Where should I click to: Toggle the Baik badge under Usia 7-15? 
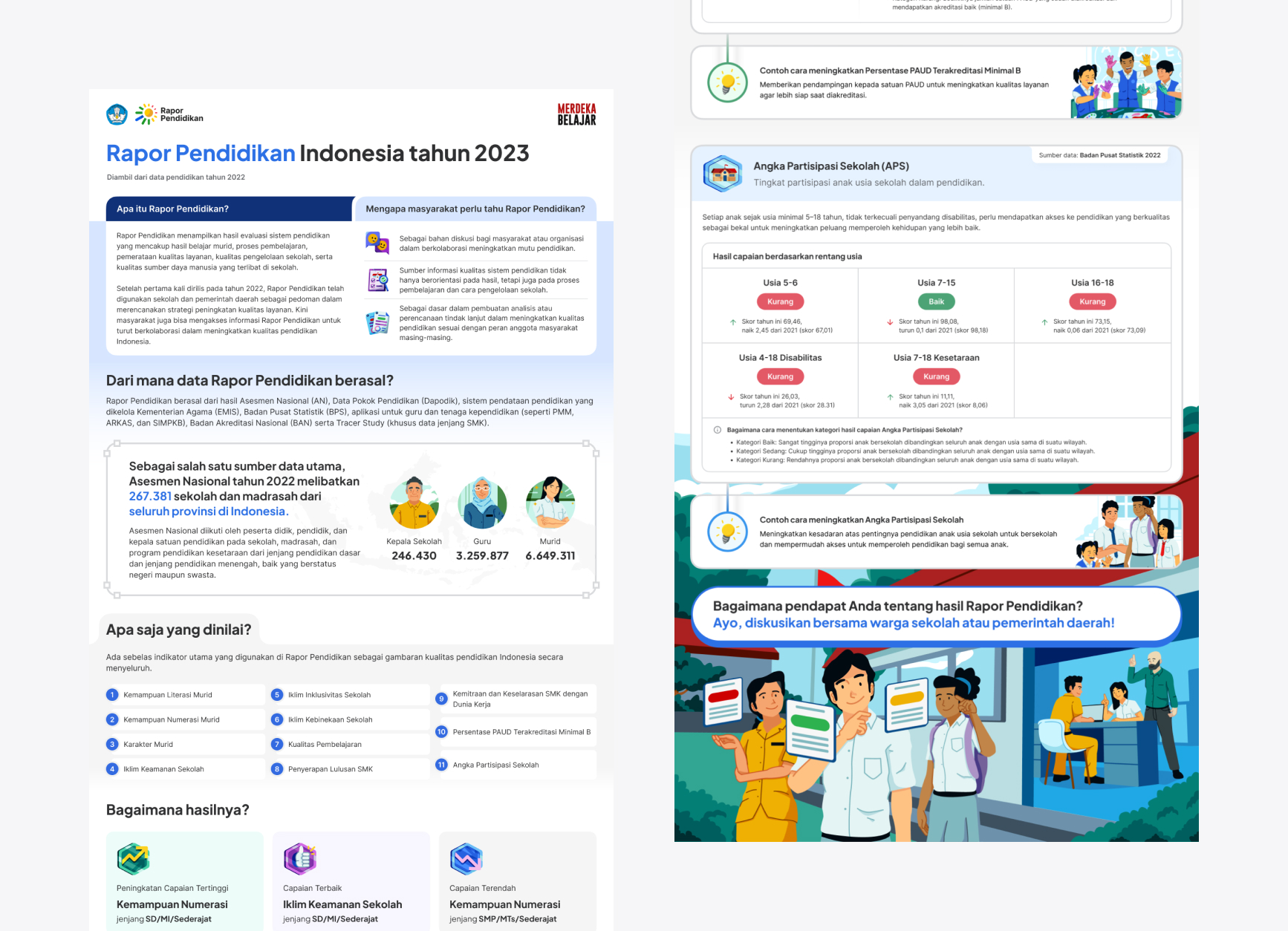click(x=936, y=301)
